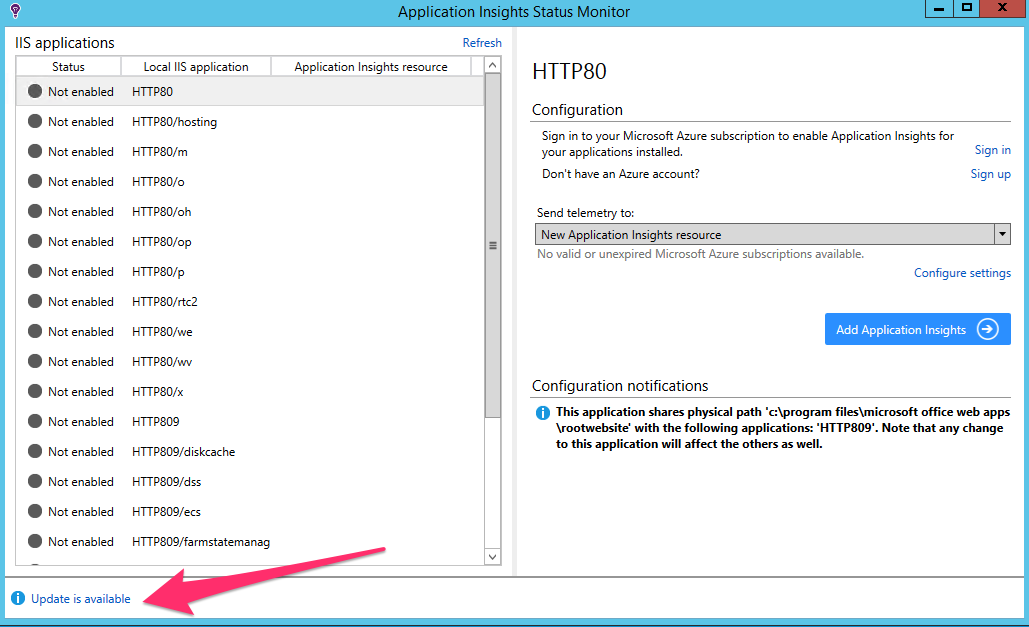Click the Application Insights resource column header
1029x627 pixels.
click(371, 67)
